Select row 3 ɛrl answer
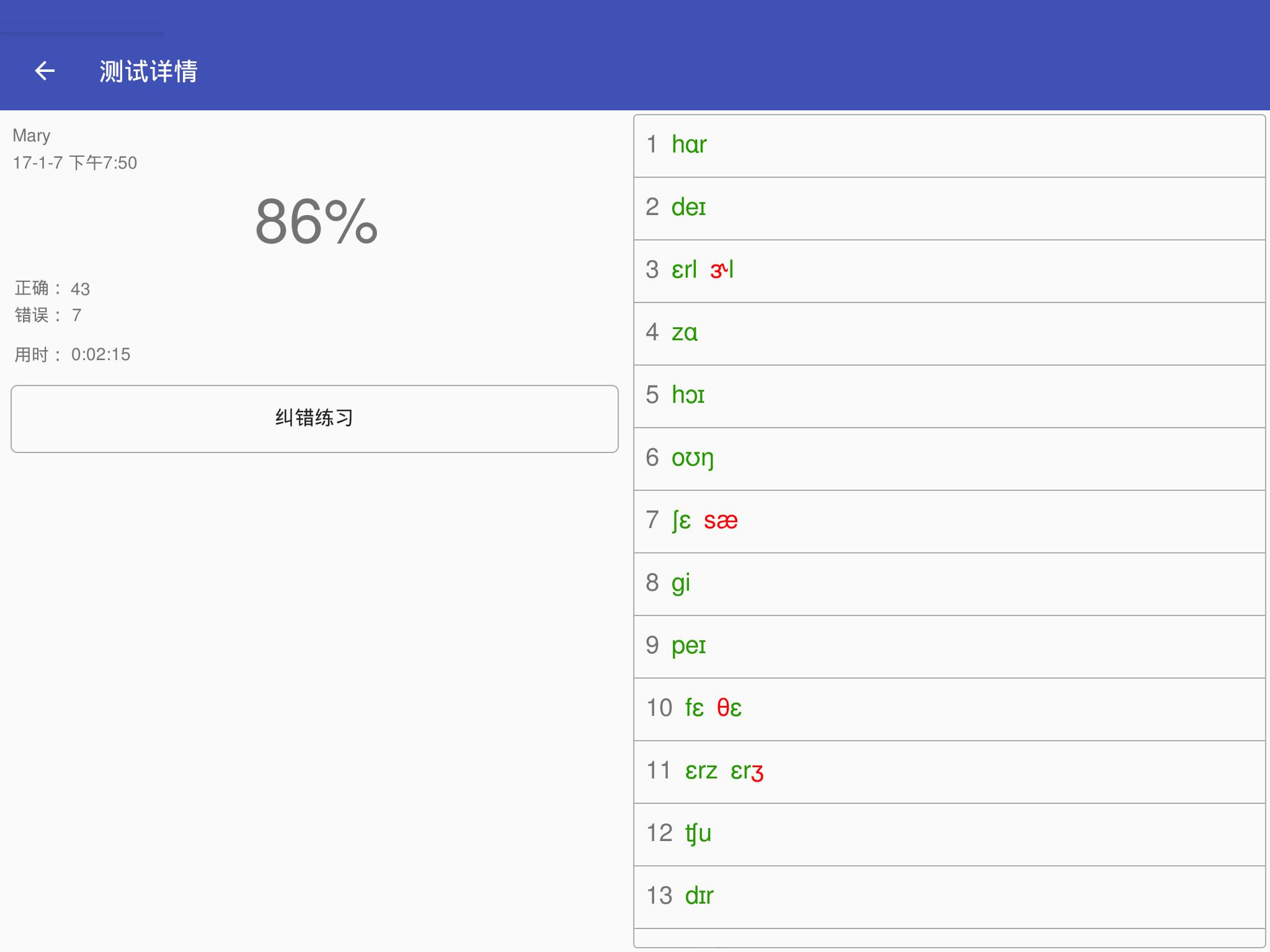The image size is (1270, 952). (949, 271)
